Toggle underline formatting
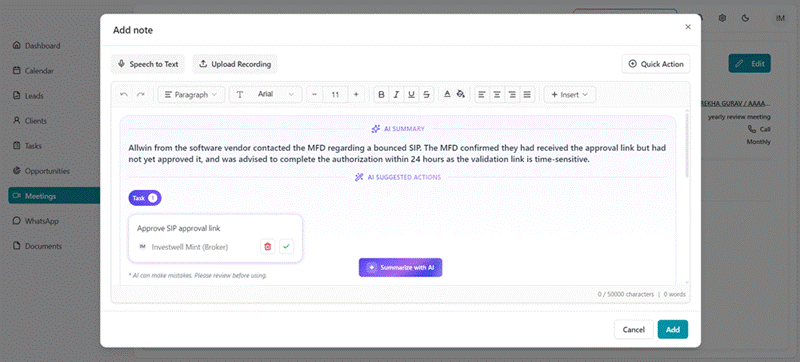Viewport: 800px width, 362px height. click(411, 94)
